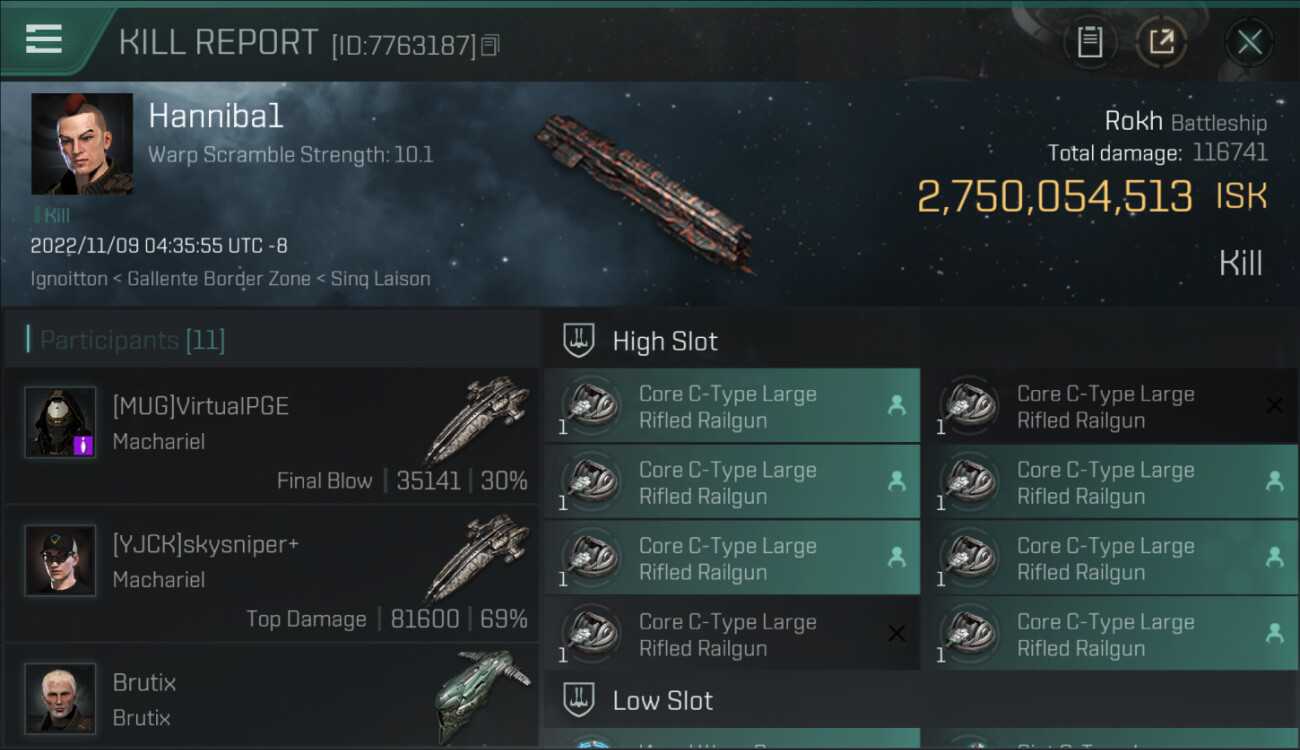Copy the kill report ID number
Image resolution: width=1300 pixels, height=750 pixels.
point(490,45)
